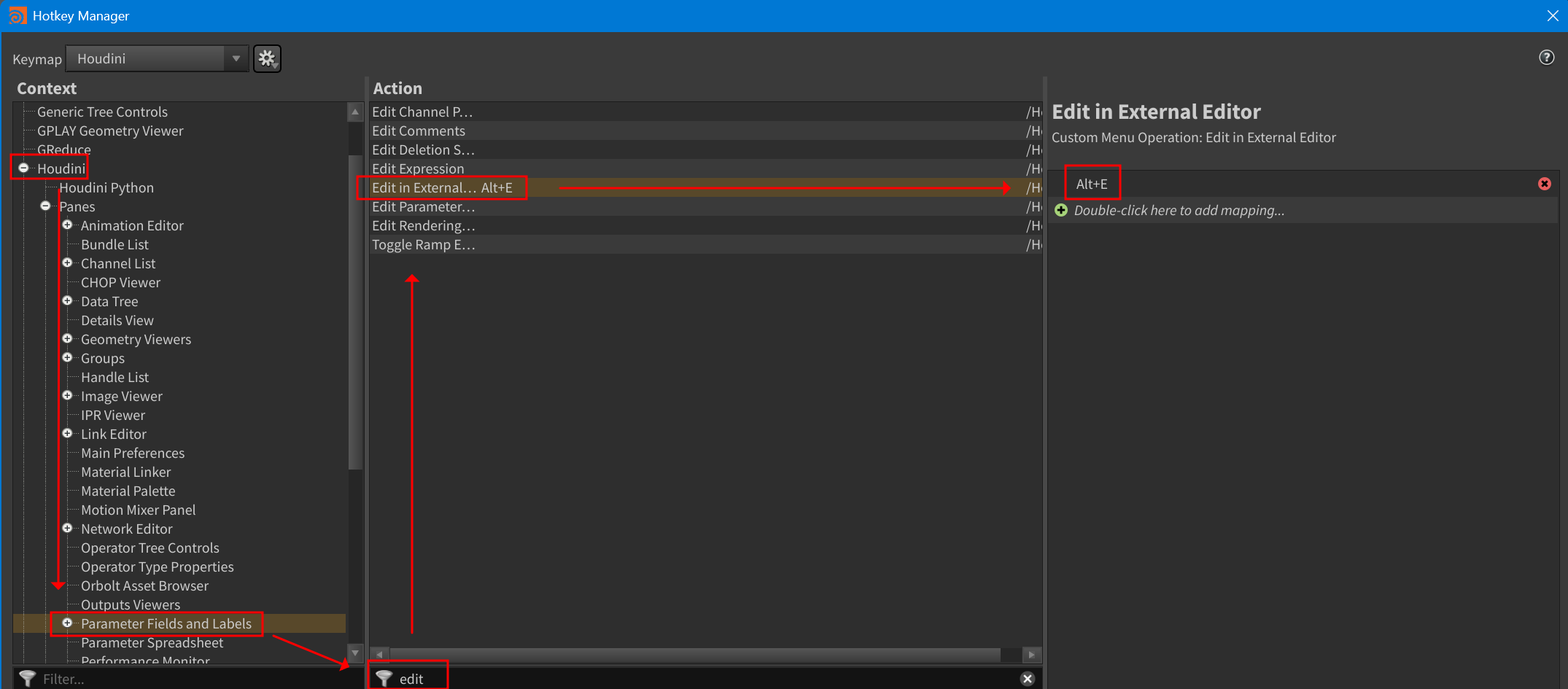Screen dimensions: 1568x689
Task: Click action list scroll left arrow
Action: 379,654
